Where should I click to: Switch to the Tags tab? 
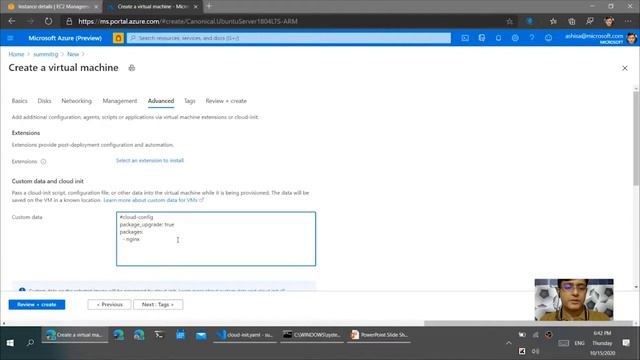click(190, 101)
